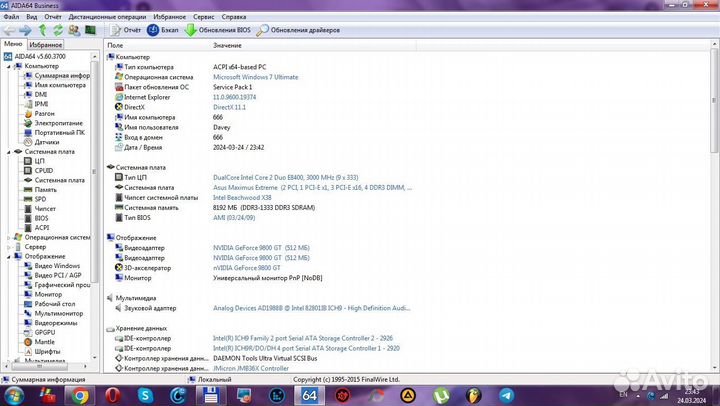Viewport: 720px width, 406px height.
Task: Select Имя компьютера tree item
Action: (55, 85)
